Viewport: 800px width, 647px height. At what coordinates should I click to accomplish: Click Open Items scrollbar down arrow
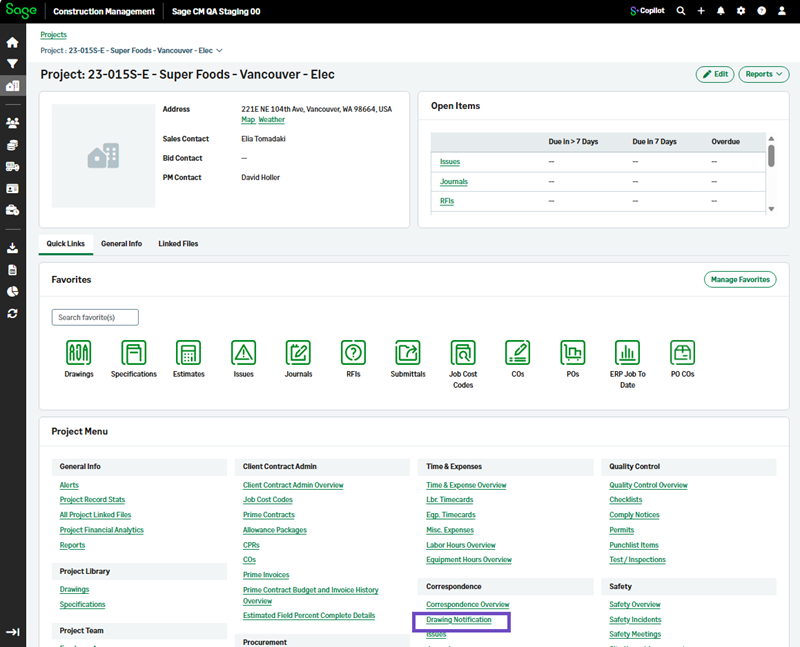pos(771,209)
